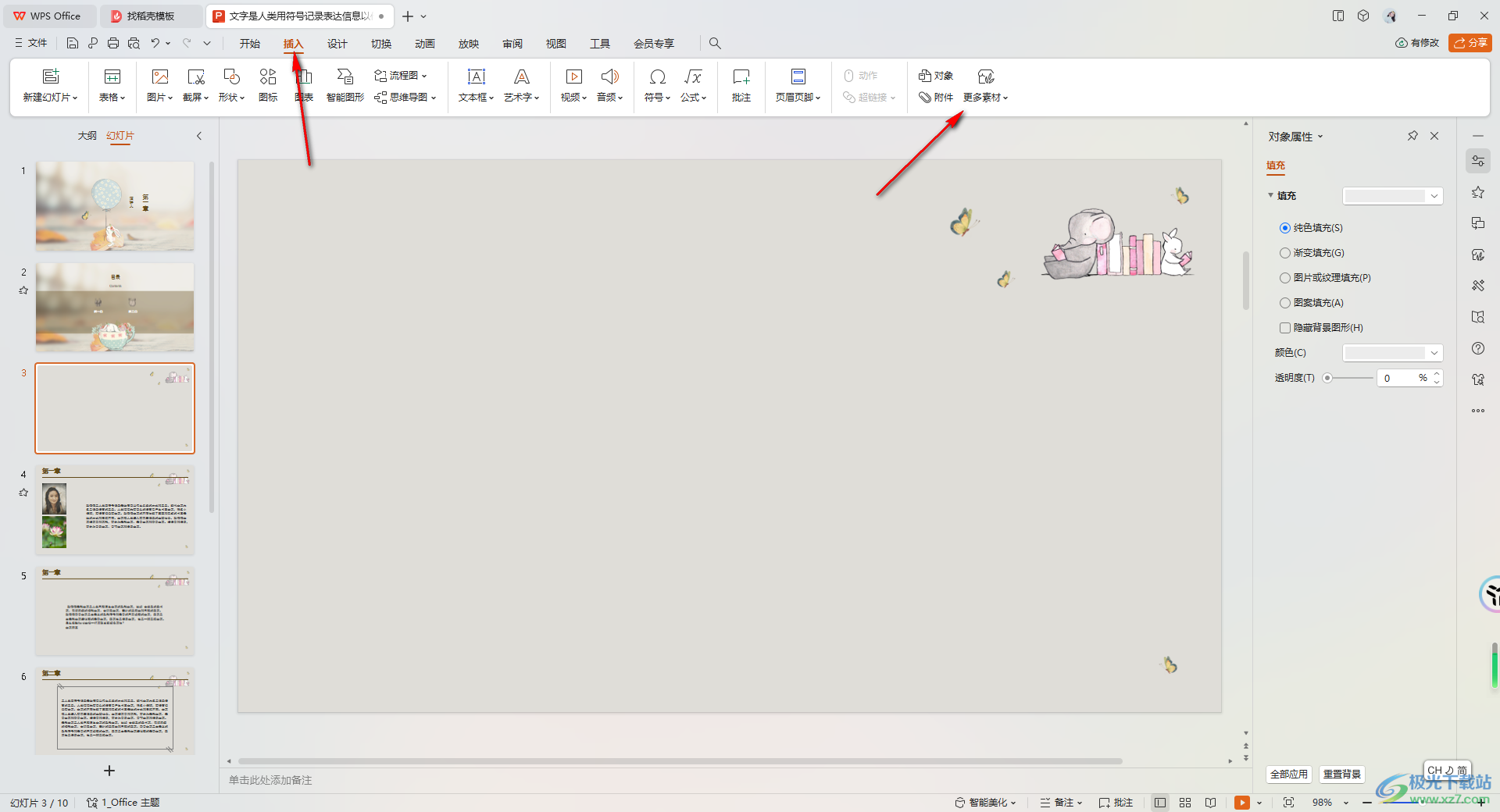The width and height of the screenshot is (1500, 812).
Task: Click the undo arrow icon
Action: pyautogui.click(x=155, y=43)
